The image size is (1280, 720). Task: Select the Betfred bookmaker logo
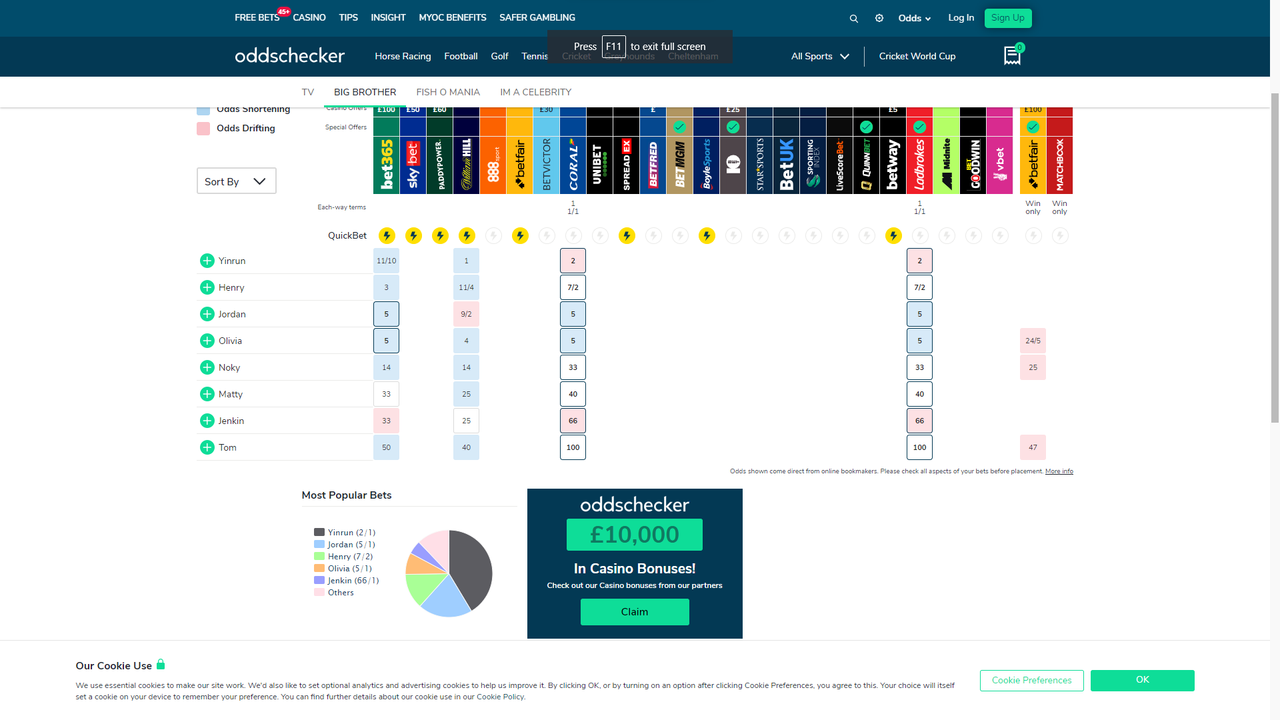point(653,166)
